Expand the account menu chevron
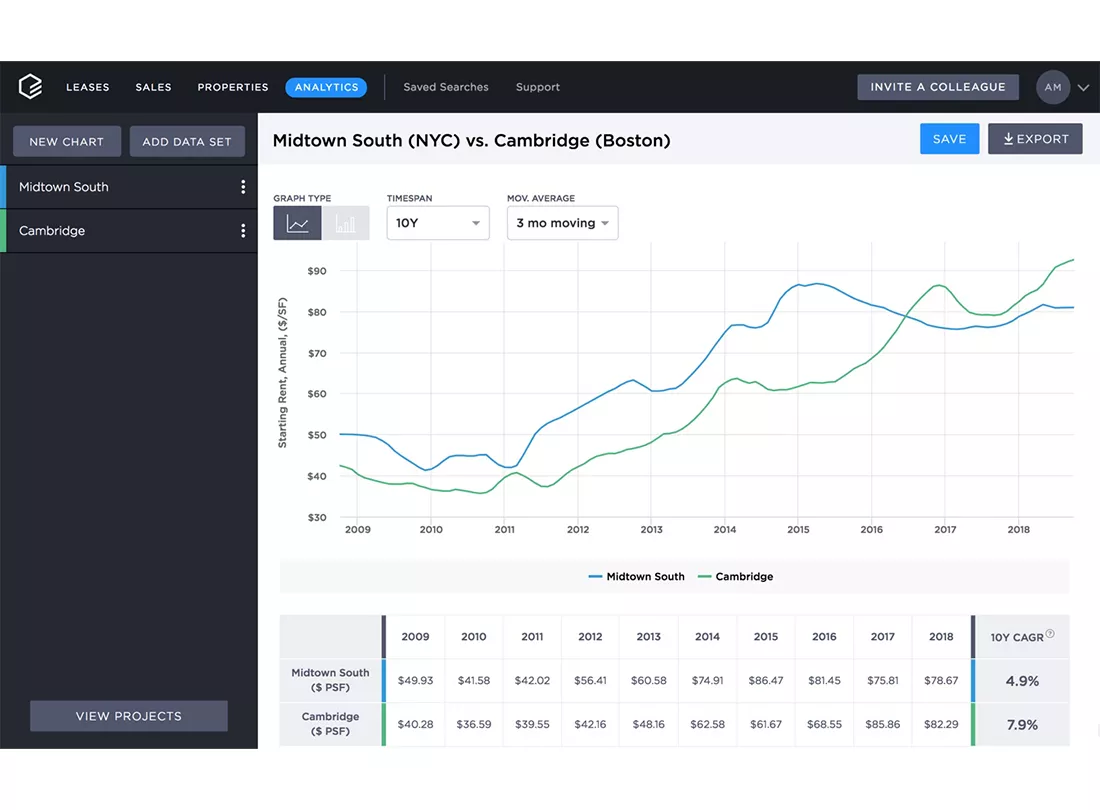Screen dimensions: 1100x810 click(1083, 88)
